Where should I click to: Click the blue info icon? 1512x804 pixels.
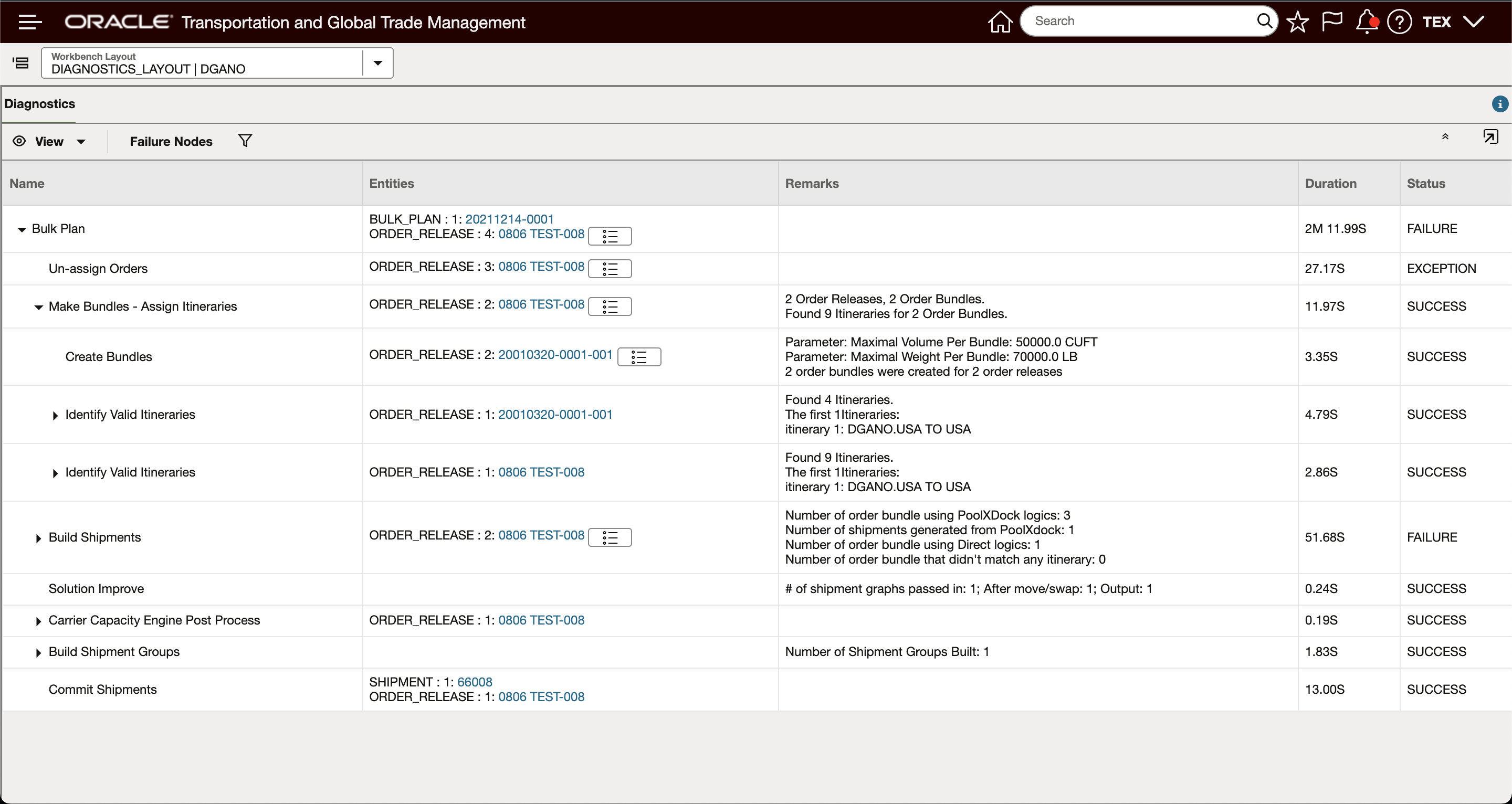pos(1500,104)
